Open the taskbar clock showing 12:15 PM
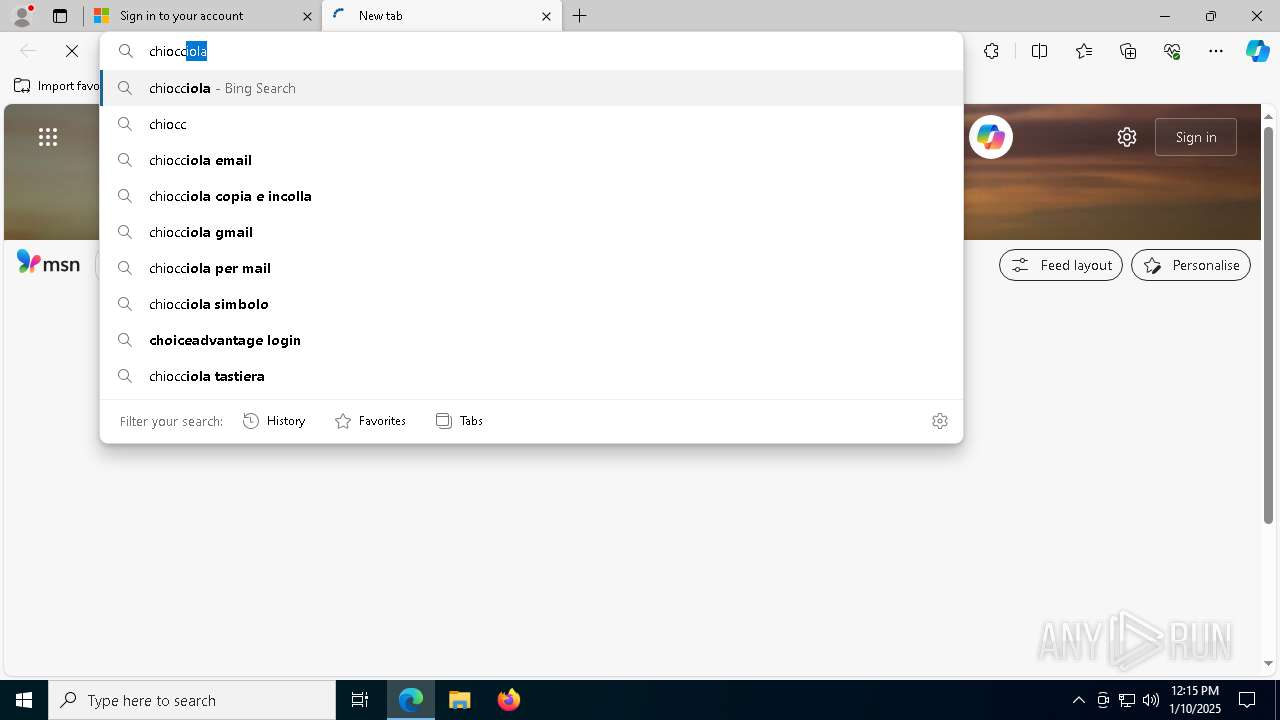The height and width of the screenshot is (720, 1280). (1195, 700)
